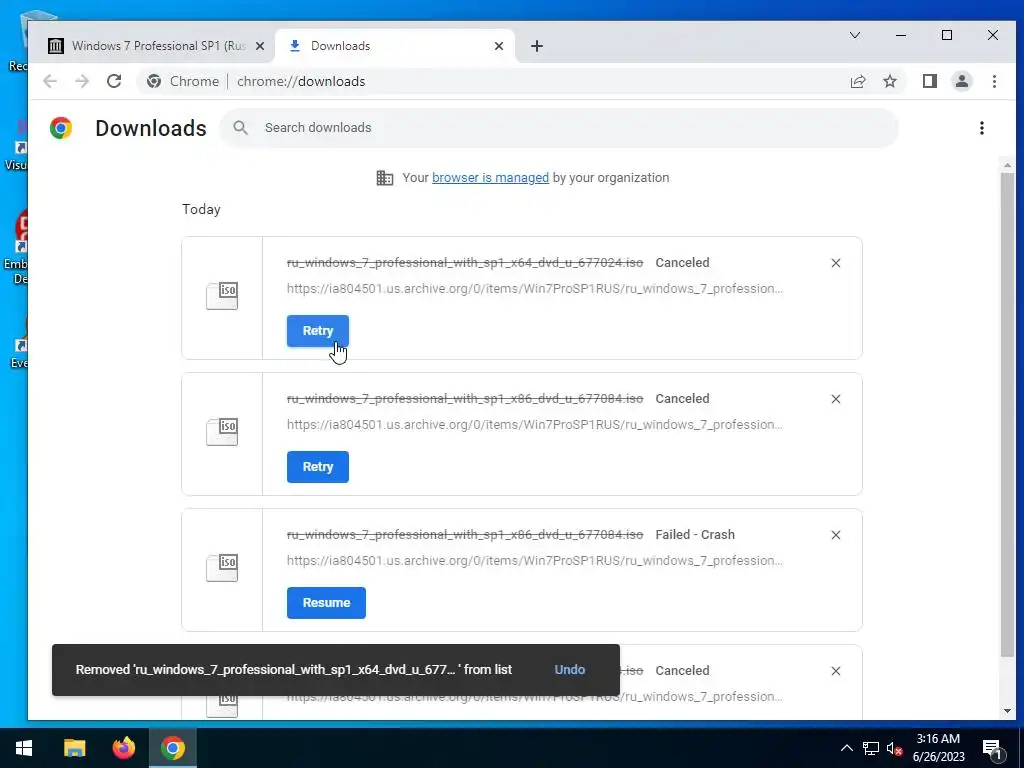
Task: Open the Downloads page three-dot menu
Action: point(982,128)
